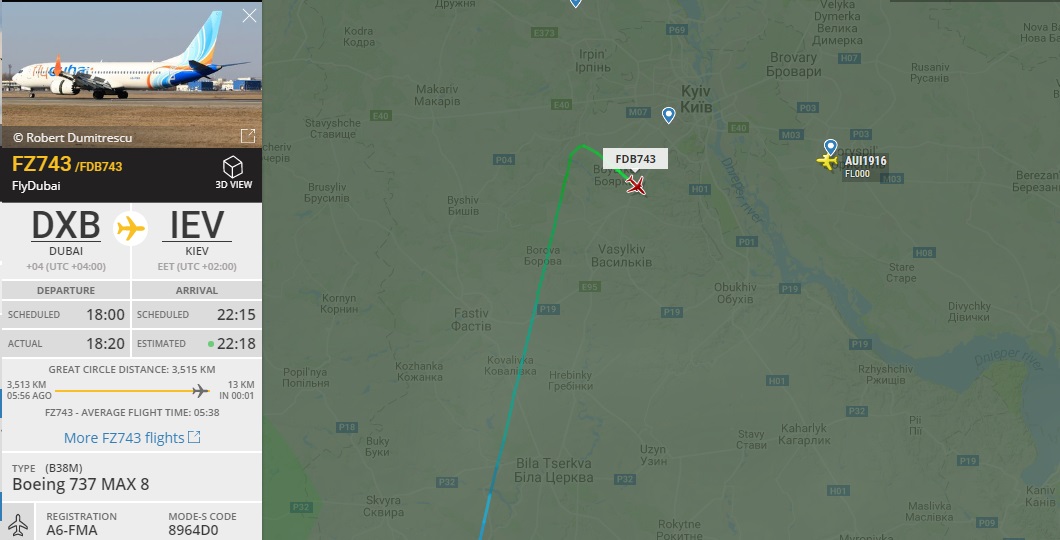Click the A6-FMA registration value
The image size is (1060, 540).
[x=72, y=530]
